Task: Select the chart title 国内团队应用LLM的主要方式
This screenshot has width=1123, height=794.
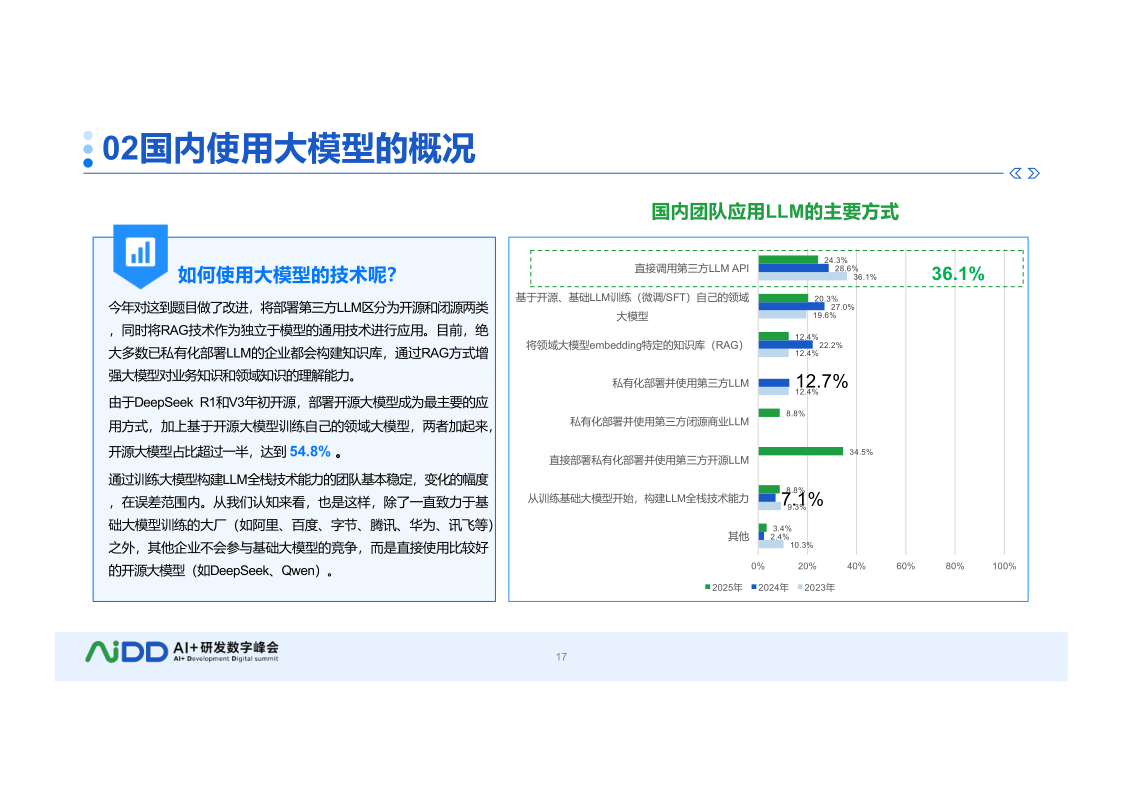Action: (775, 212)
